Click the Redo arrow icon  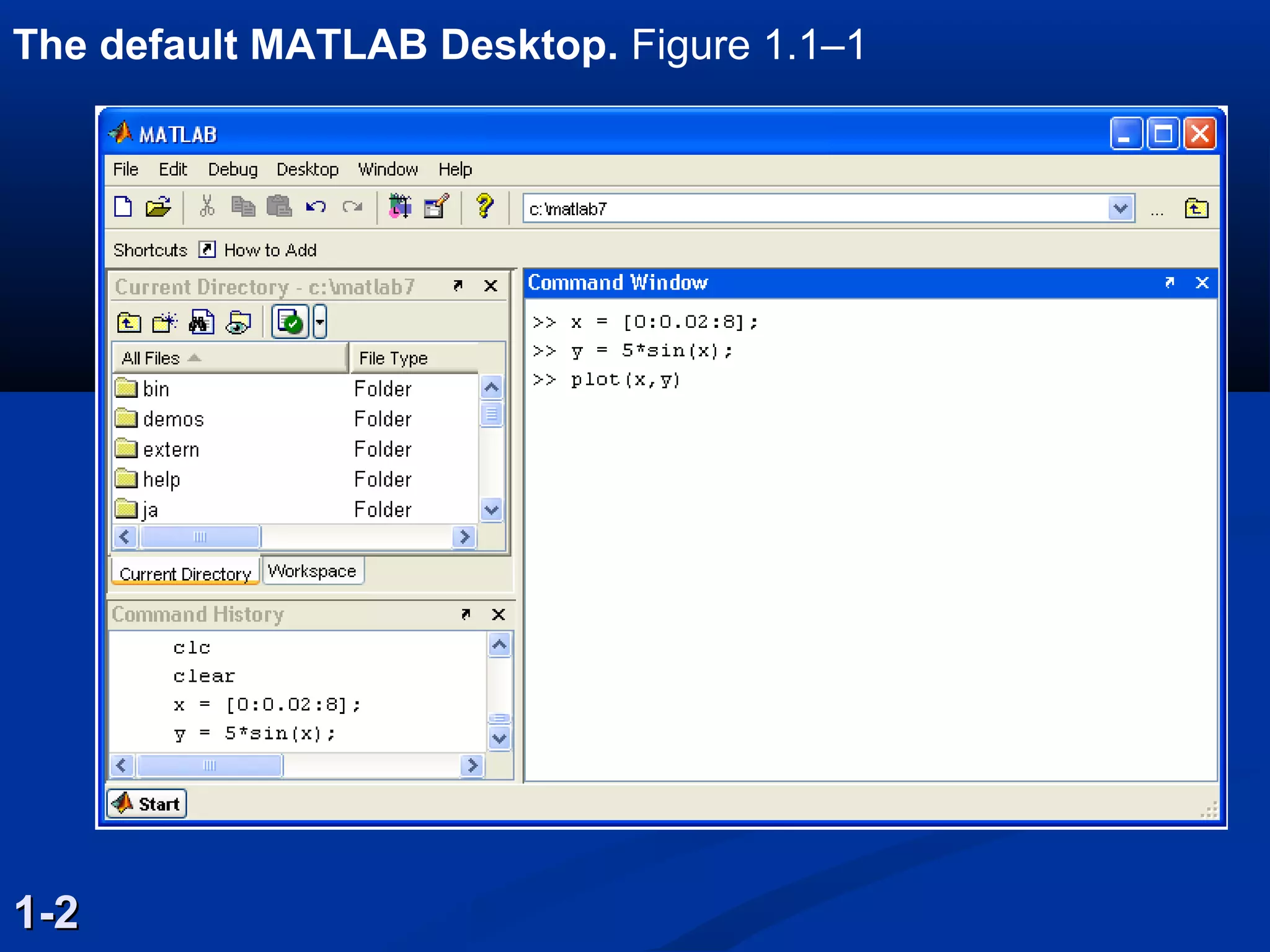[352, 206]
